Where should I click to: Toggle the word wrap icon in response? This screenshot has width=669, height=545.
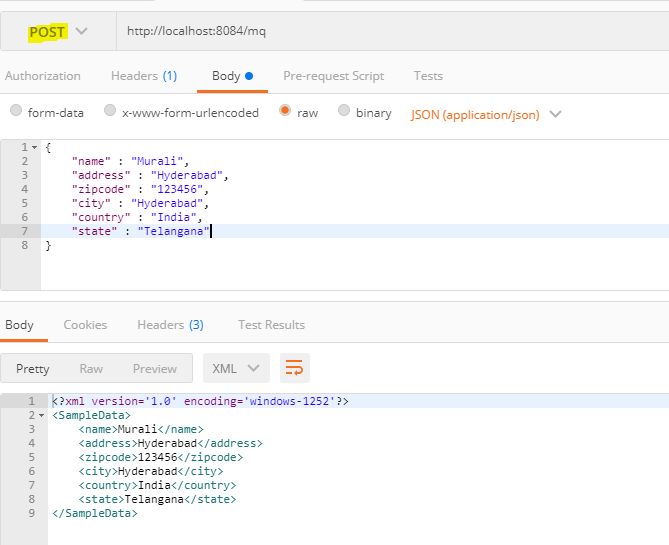click(294, 368)
